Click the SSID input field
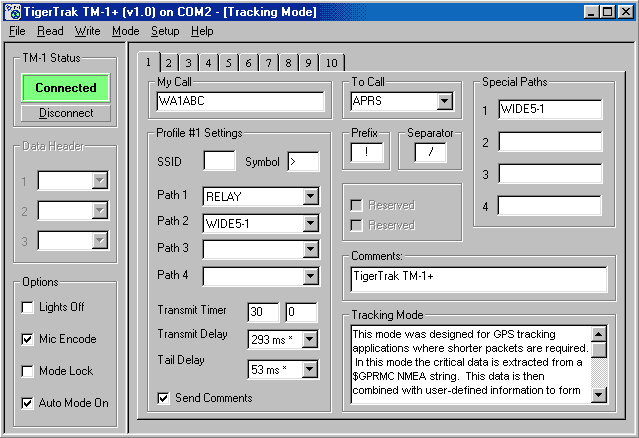The image size is (639, 438). (219, 161)
